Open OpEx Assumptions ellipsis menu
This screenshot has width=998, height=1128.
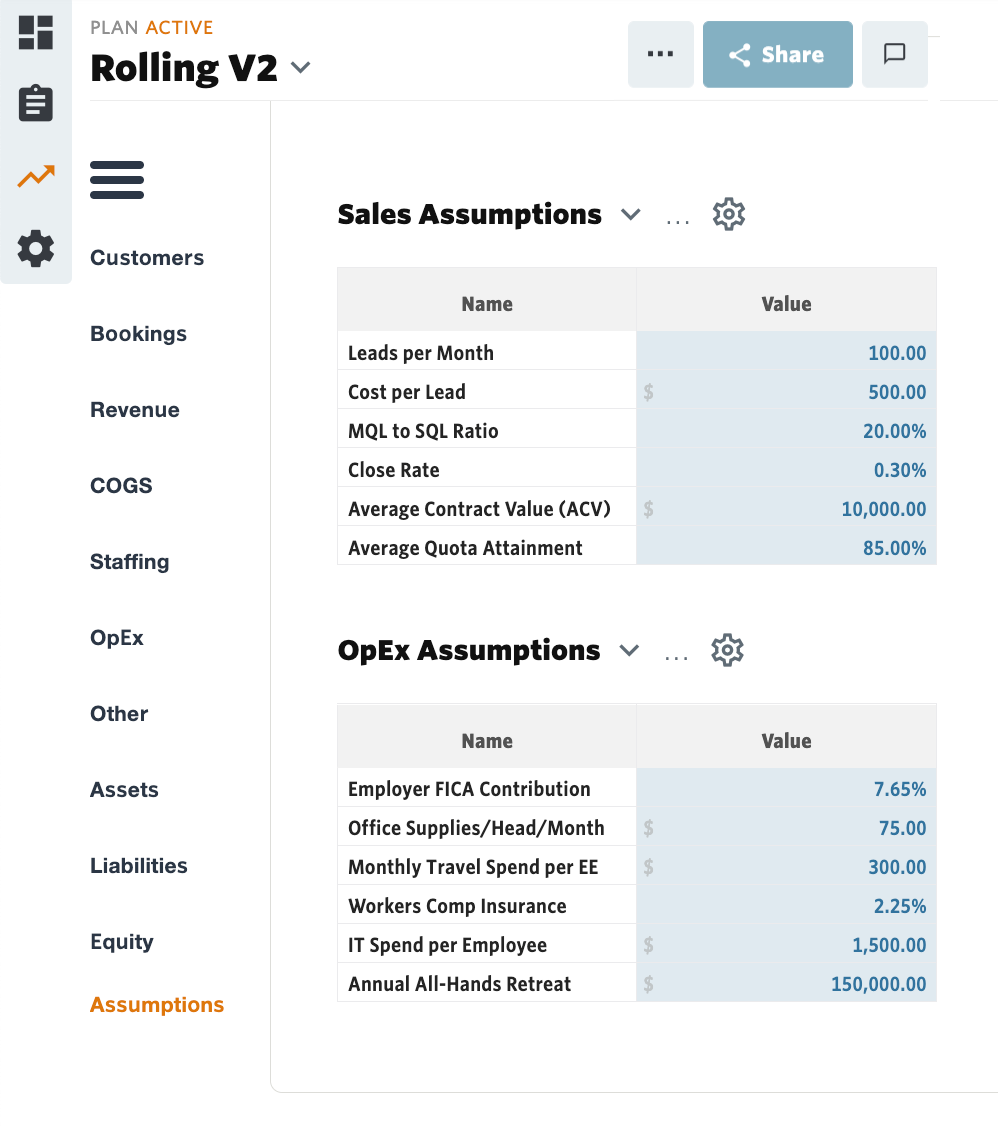(x=677, y=654)
